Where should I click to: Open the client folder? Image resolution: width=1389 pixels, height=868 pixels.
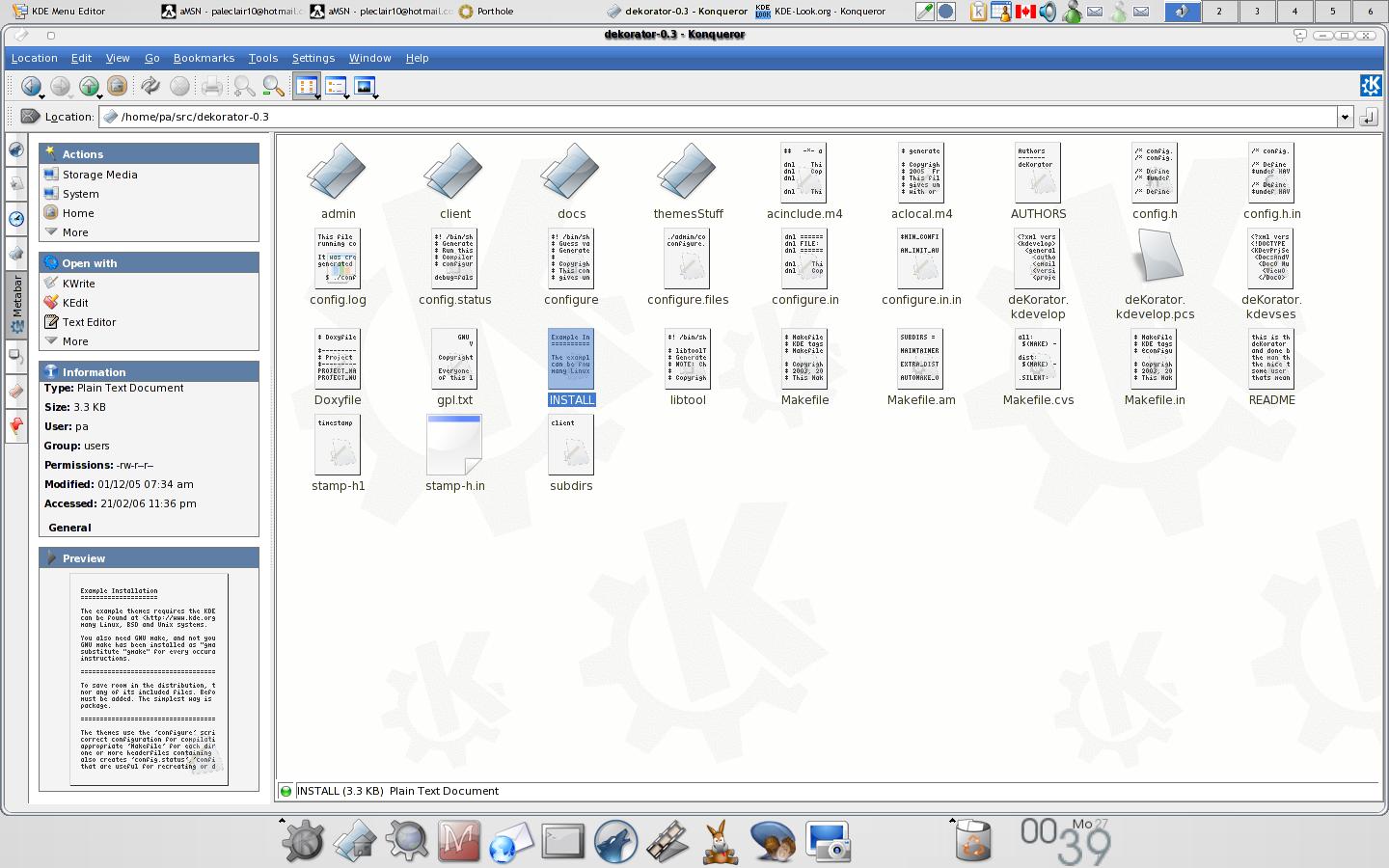point(454,181)
